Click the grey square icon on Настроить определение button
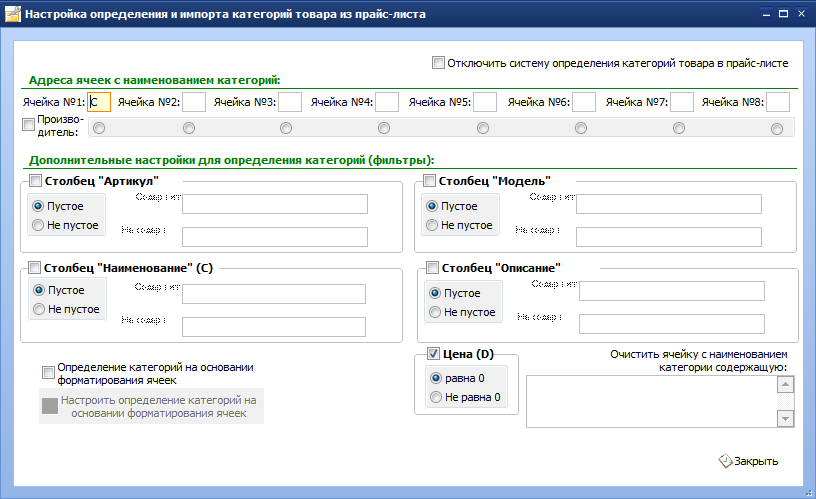Viewport: 816px width, 499px height. click(x=49, y=406)
